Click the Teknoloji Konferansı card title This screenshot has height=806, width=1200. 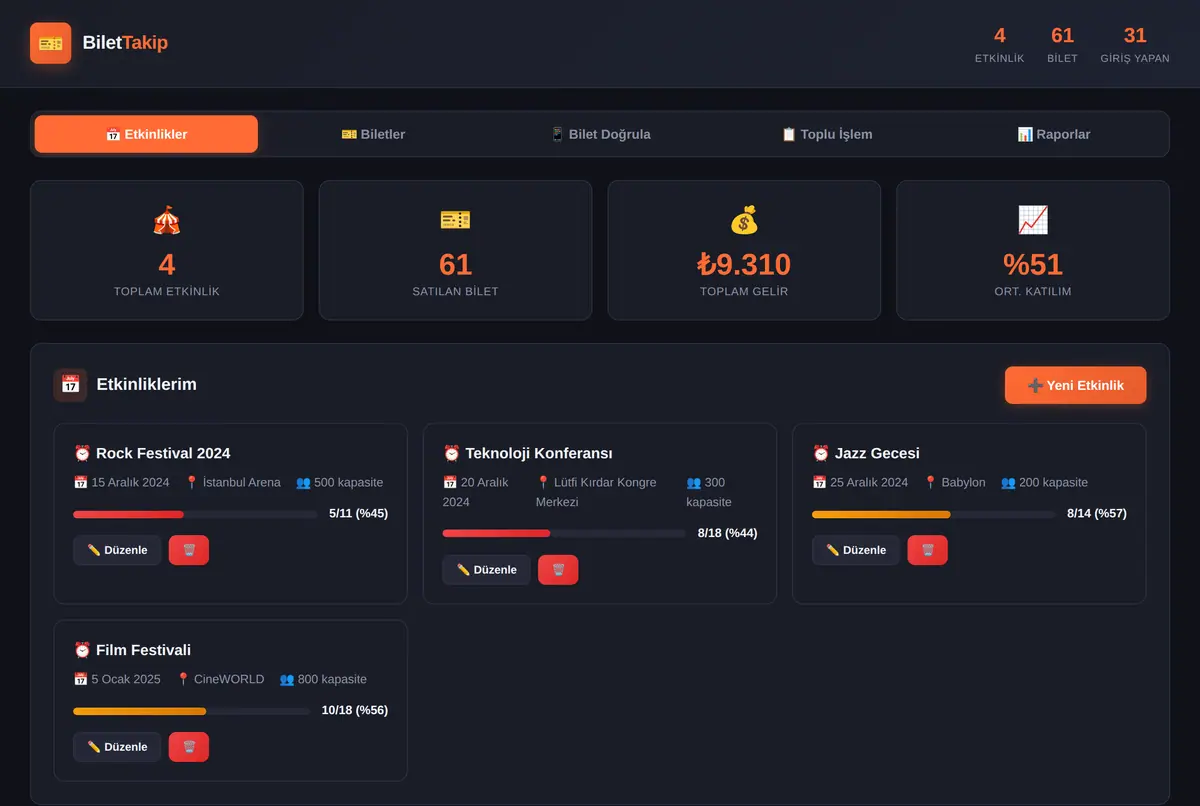tap(528, 453)
